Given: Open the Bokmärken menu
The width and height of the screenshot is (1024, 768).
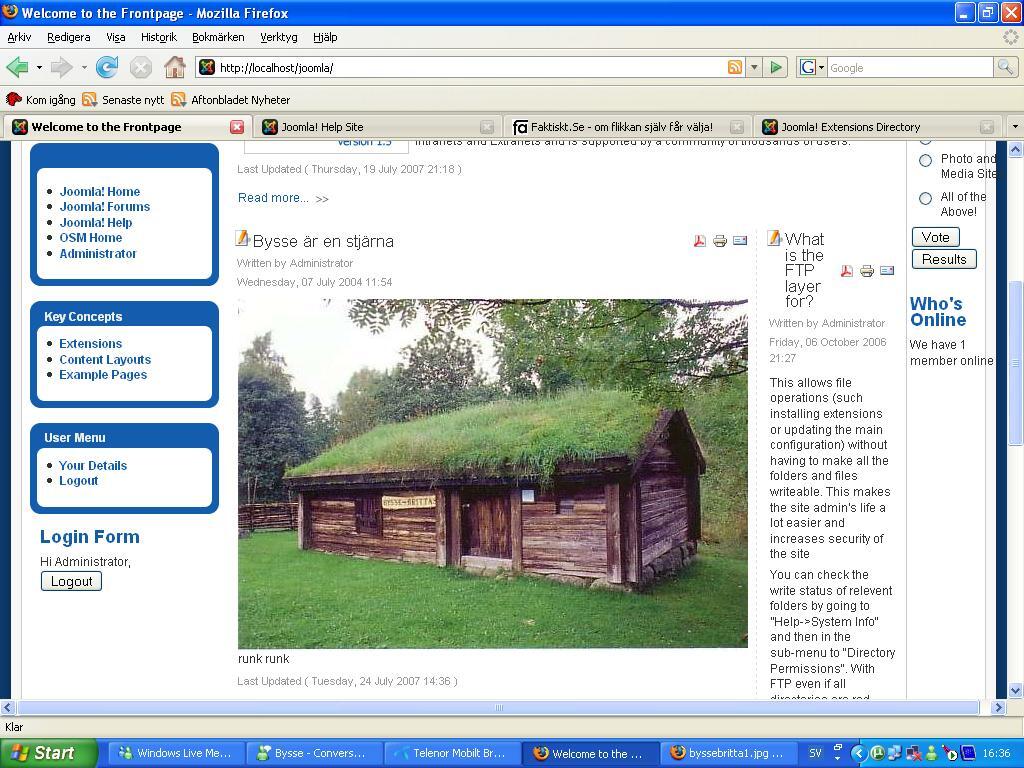Looking at the screenshot, I should [218, 37].
